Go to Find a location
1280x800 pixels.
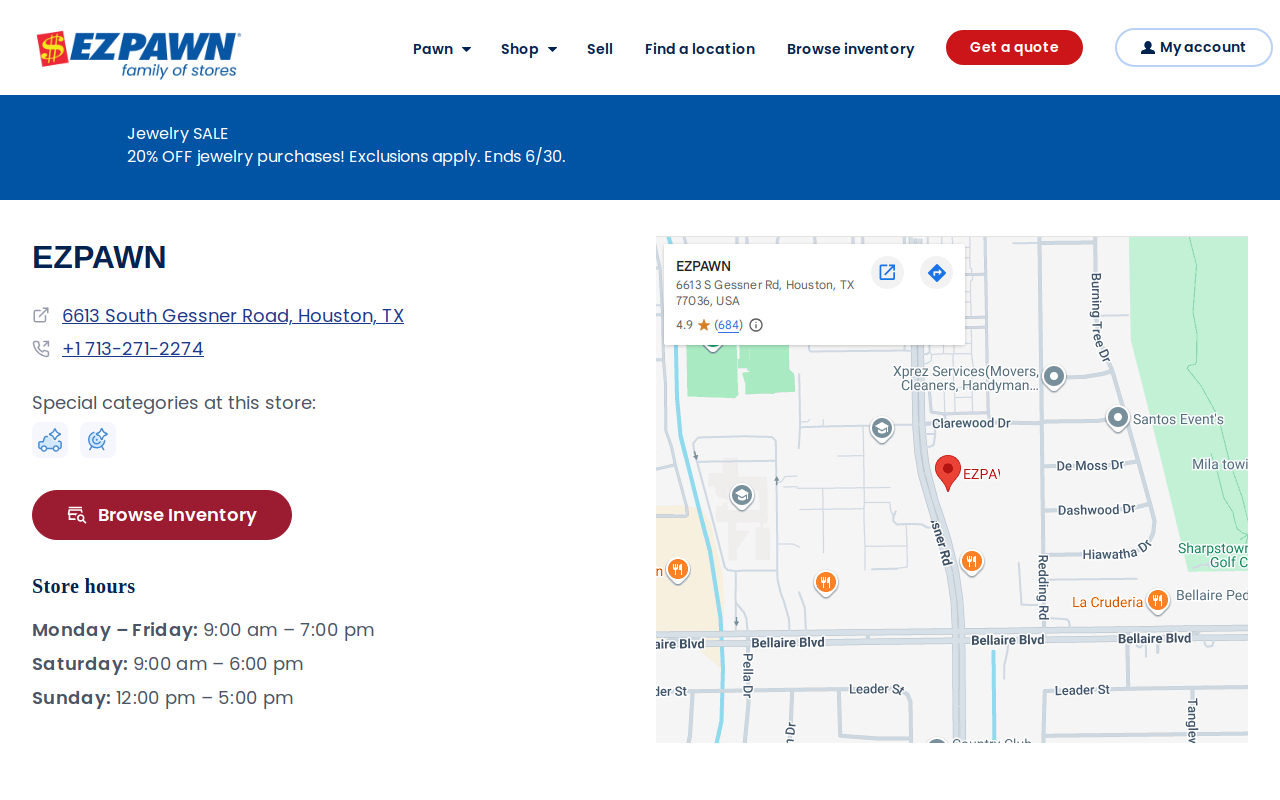click(x=700, y=49)
